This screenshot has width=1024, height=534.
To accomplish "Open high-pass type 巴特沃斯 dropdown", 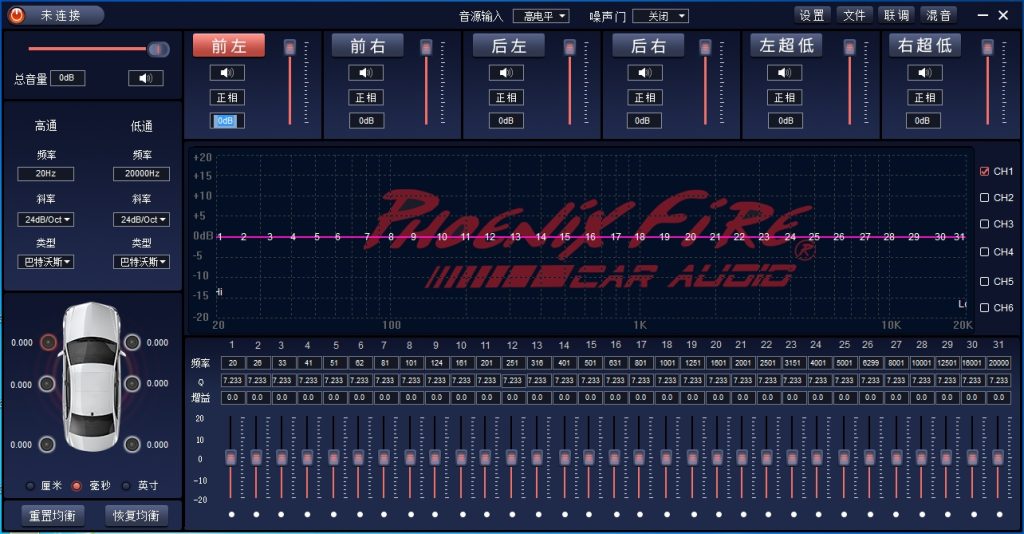I will [x=46, y=262].
